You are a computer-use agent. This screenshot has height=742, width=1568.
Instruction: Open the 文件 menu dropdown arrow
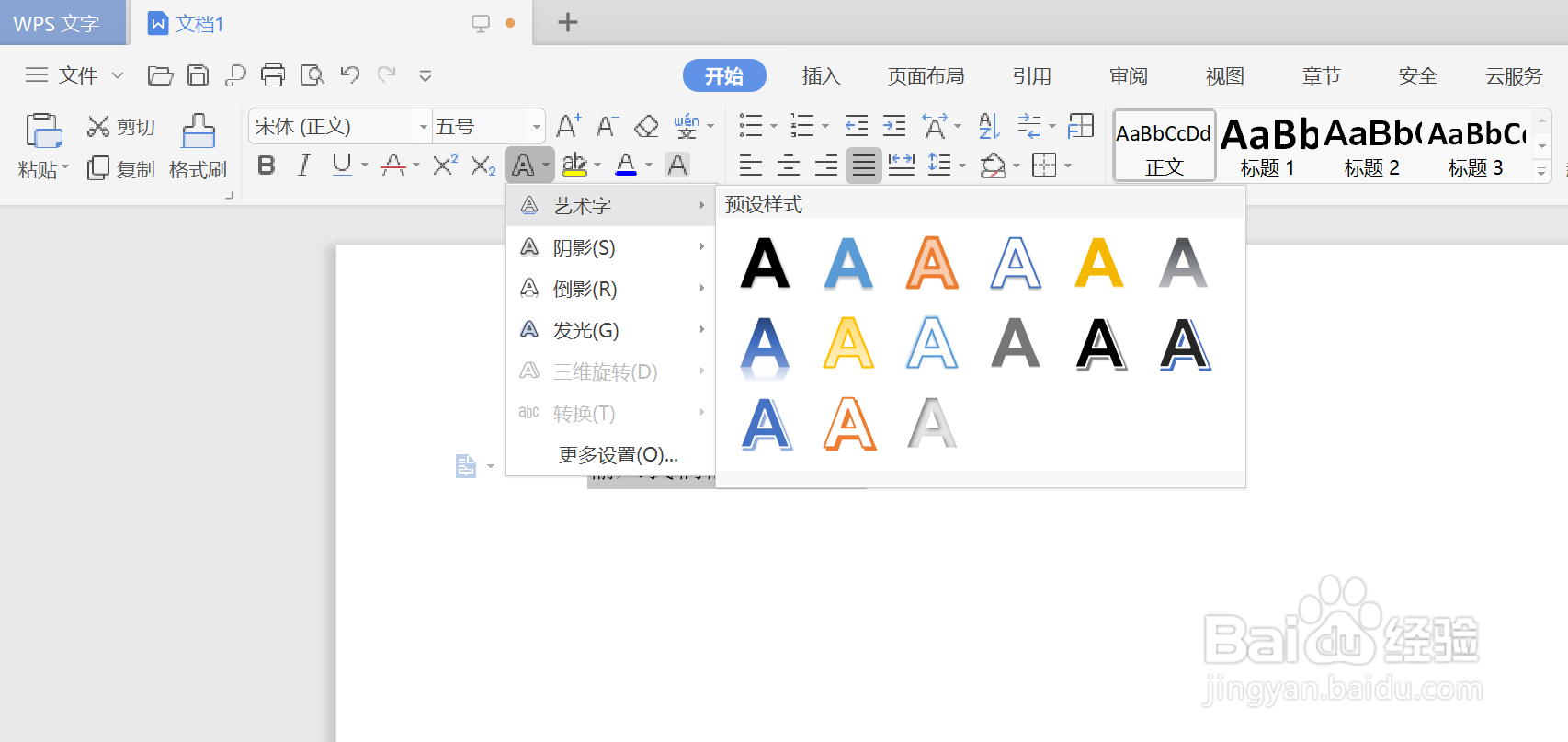tap(118, 75)
